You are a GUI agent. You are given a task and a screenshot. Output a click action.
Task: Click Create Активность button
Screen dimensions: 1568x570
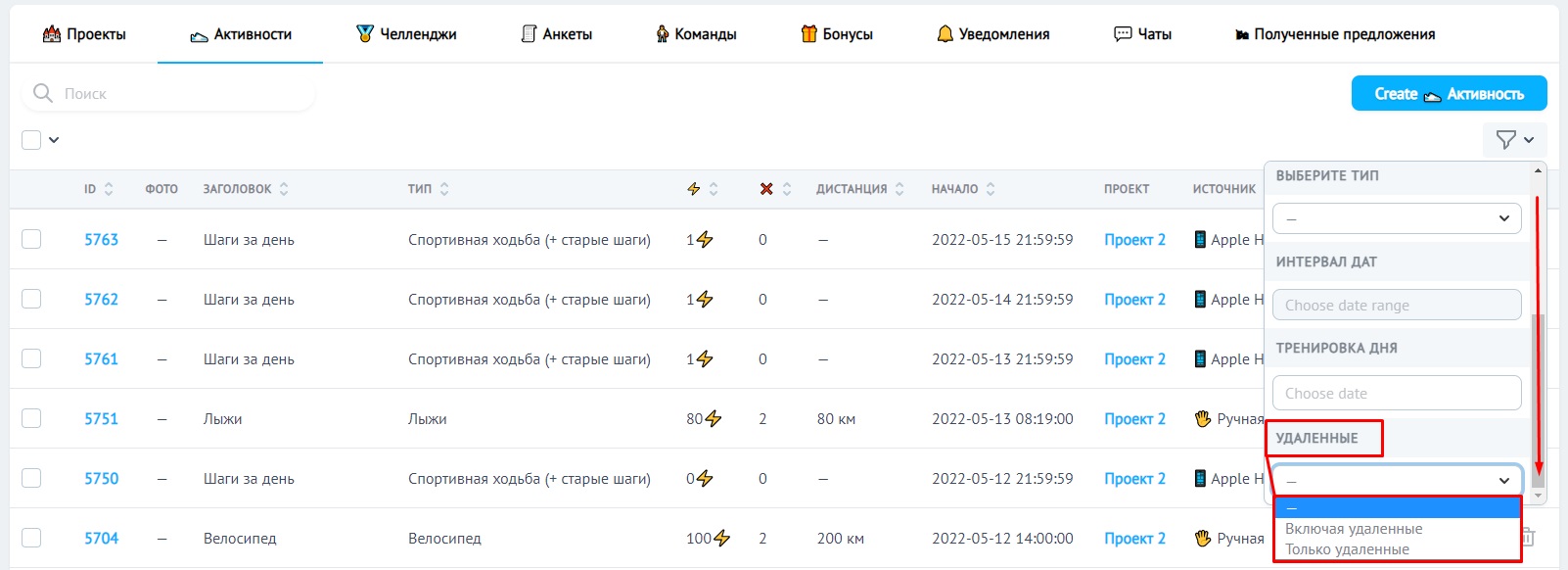[x=1450, y=93]
